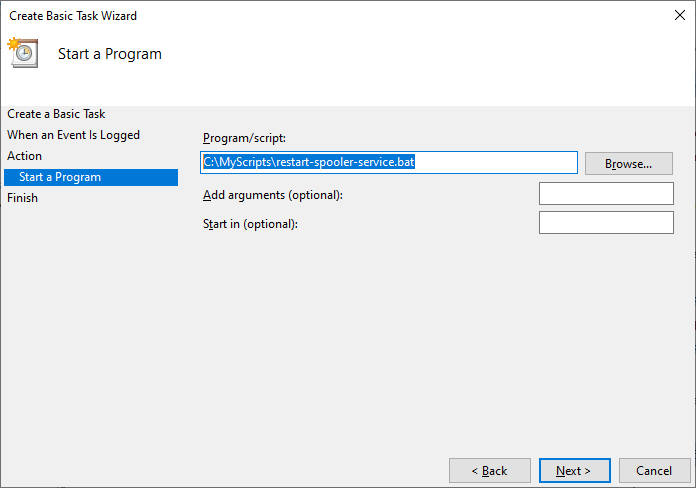Open the Action step in sidebar
Viewport: 696px width, 488px height.
(x=24, y=156)
